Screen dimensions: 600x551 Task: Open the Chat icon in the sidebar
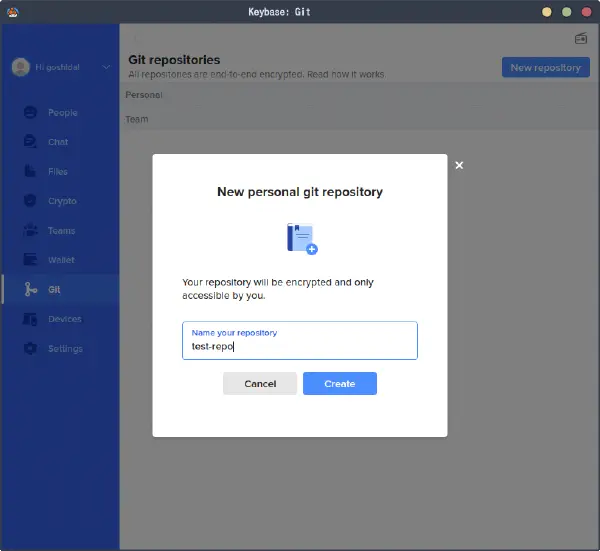[x=30, y=142]
